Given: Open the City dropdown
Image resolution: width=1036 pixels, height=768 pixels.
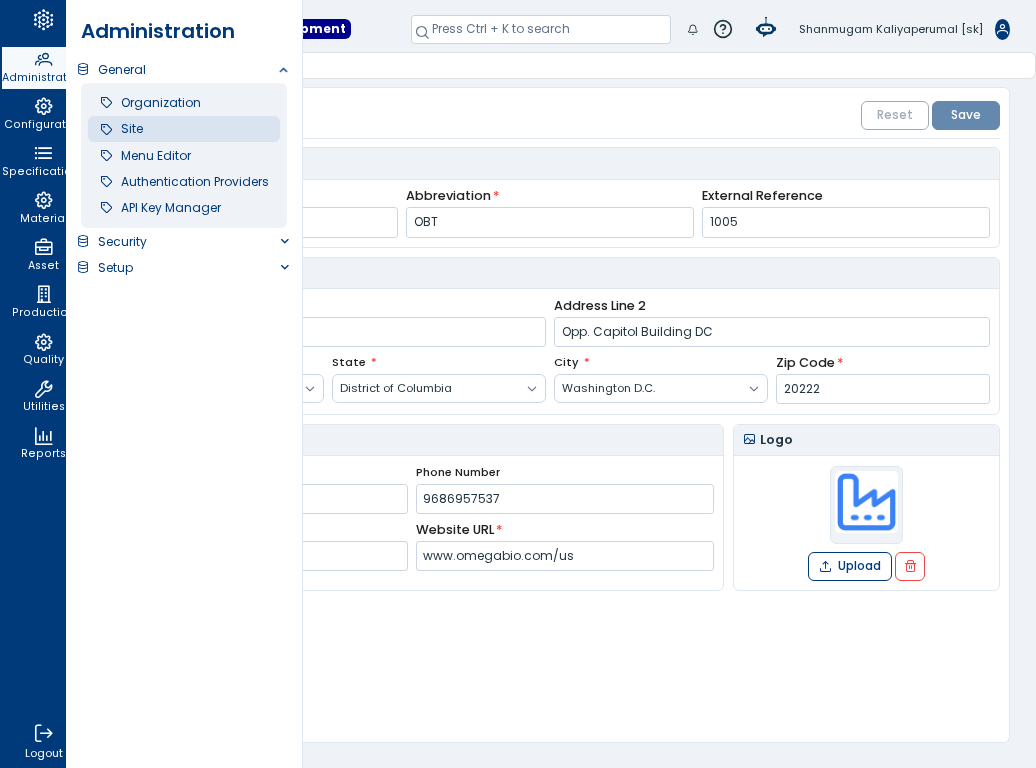Looking at the screenshot, I should tap(661, 389).
